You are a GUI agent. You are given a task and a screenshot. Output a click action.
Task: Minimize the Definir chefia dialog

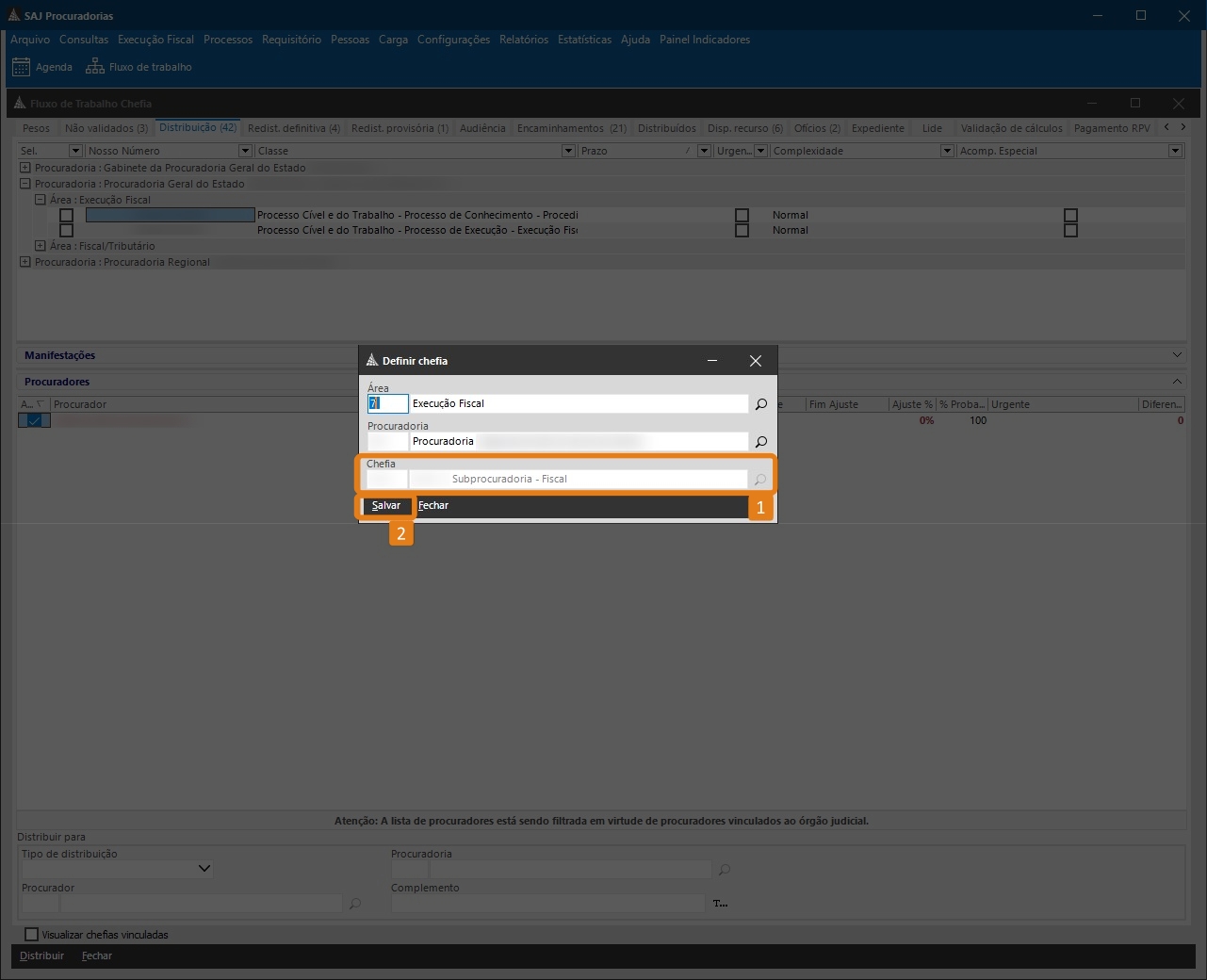coord(712,360)
